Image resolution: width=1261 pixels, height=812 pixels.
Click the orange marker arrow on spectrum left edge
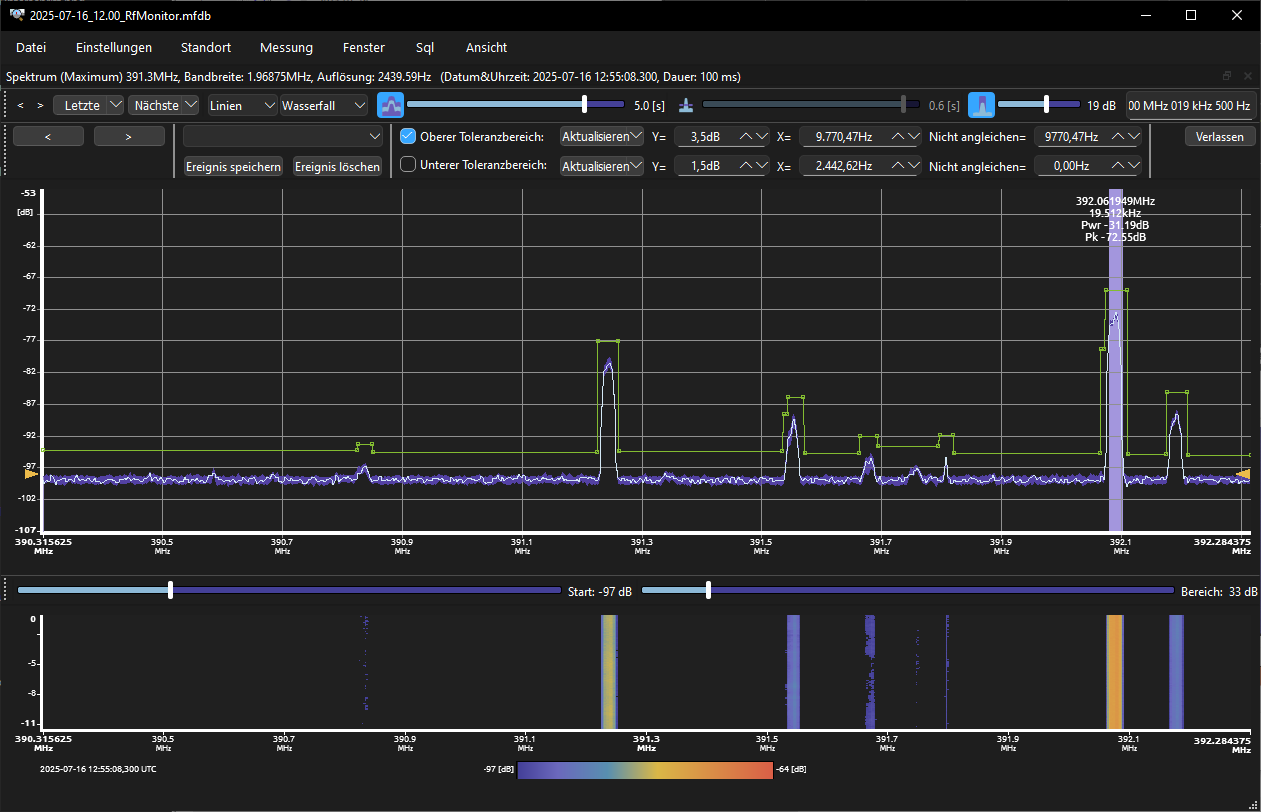(x=30, y=472)
